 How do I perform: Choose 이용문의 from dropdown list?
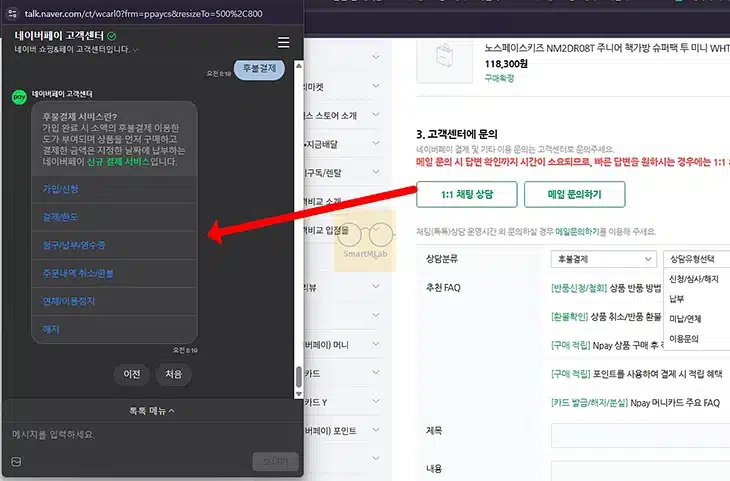683,339
